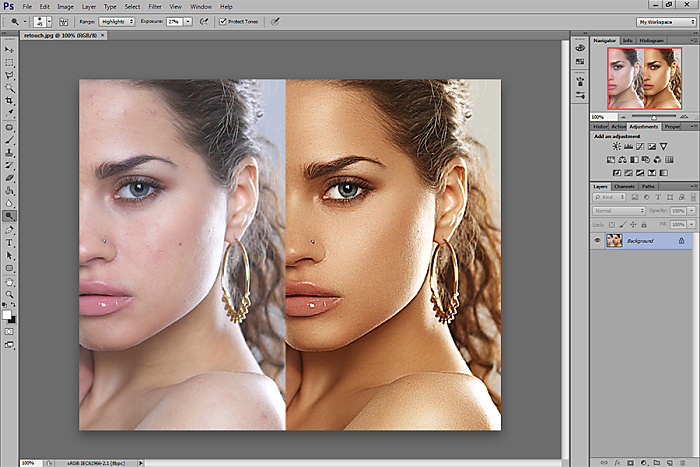
Task: Expand the Exposure value dropdown arrow
Action: tap(188, 21)
